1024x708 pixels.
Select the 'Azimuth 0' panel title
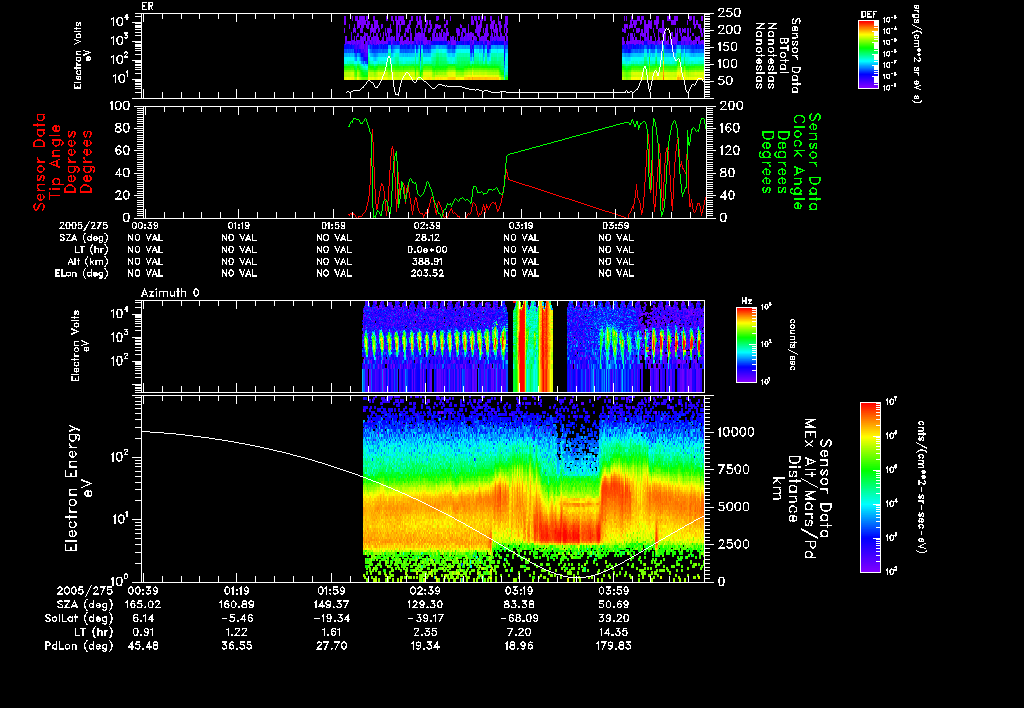pyautogui.click(x=170, y=293)
